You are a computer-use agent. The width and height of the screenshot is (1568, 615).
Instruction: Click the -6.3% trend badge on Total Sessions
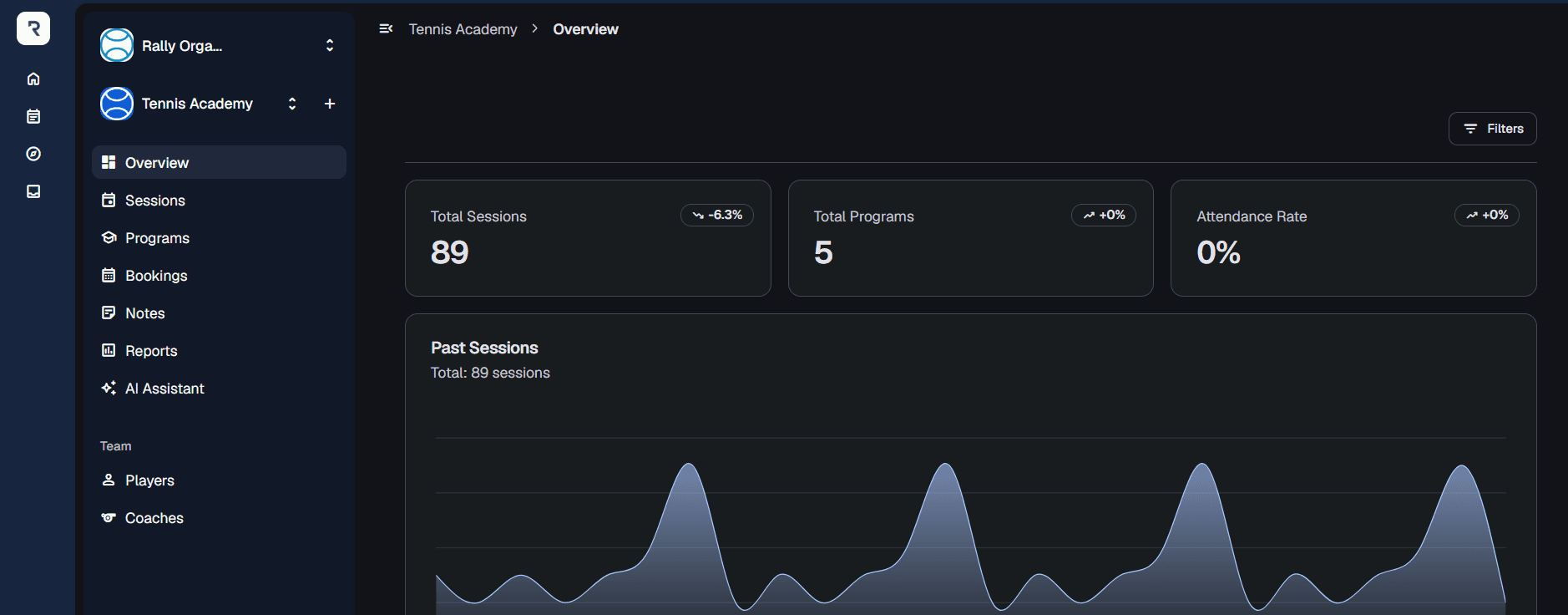(x=717, y=215)
